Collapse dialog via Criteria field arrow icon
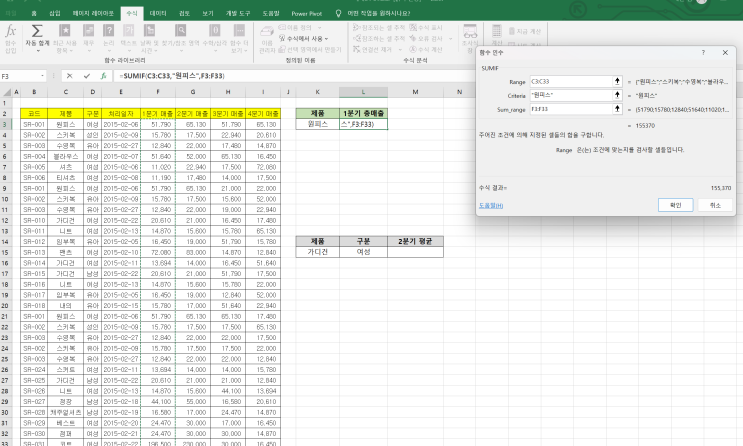 click(617, 95)
